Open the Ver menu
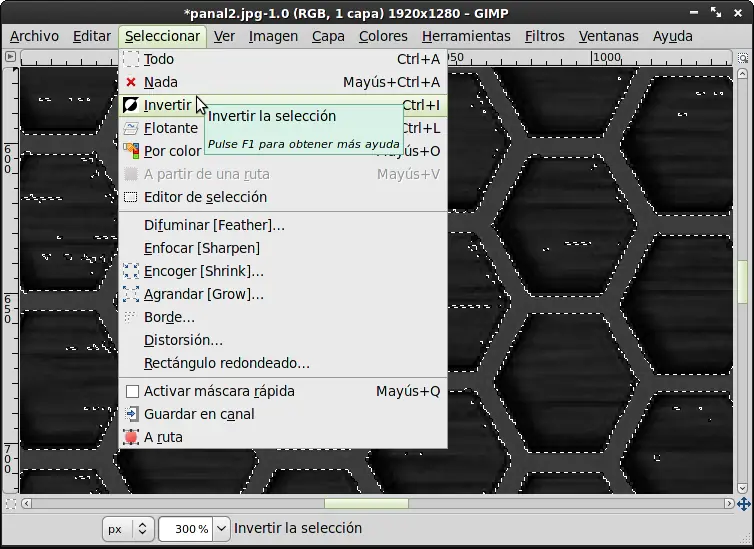 click(x=225, y=37)
